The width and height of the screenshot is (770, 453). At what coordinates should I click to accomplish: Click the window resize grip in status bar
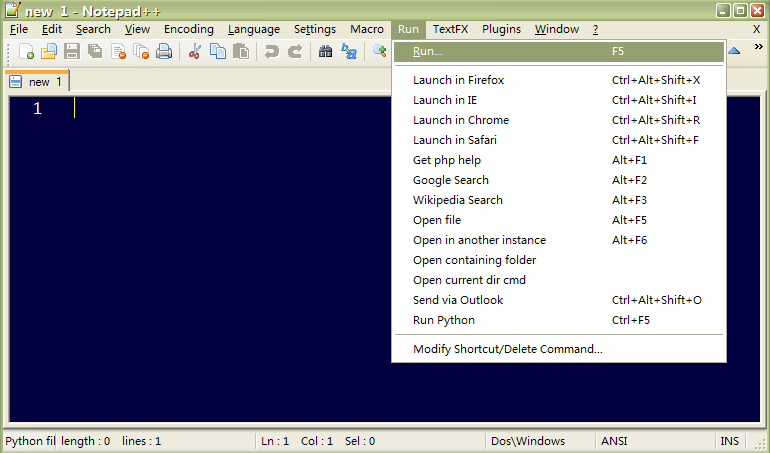pos(759,443)
